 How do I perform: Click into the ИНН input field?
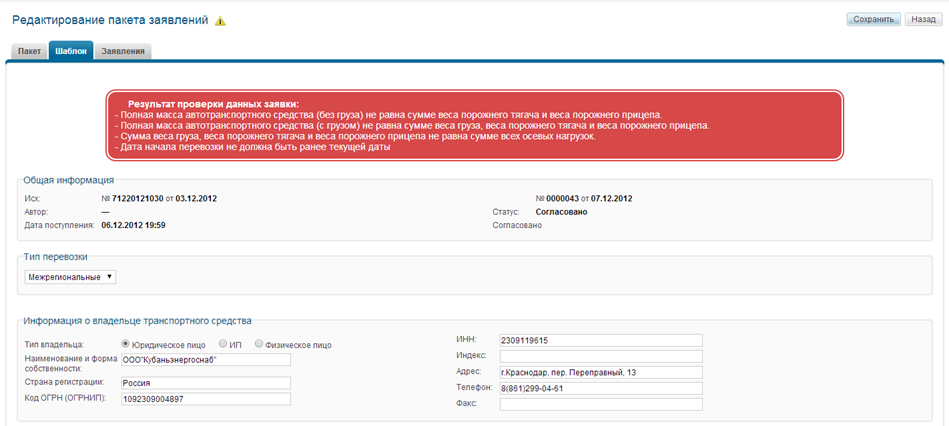[x=601, y=340]
